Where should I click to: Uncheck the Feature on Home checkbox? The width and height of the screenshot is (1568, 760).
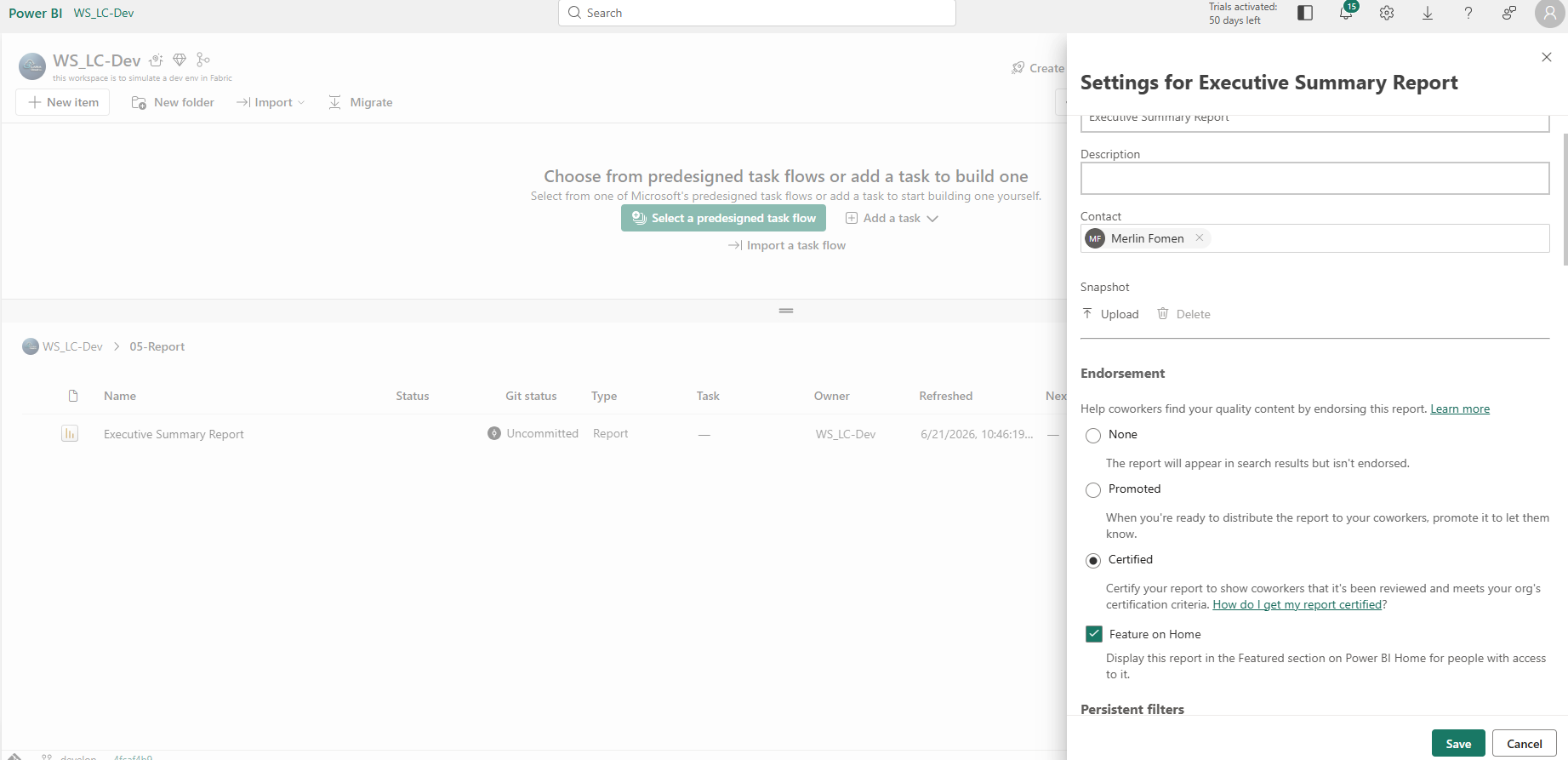click(x=1094, y=634)
